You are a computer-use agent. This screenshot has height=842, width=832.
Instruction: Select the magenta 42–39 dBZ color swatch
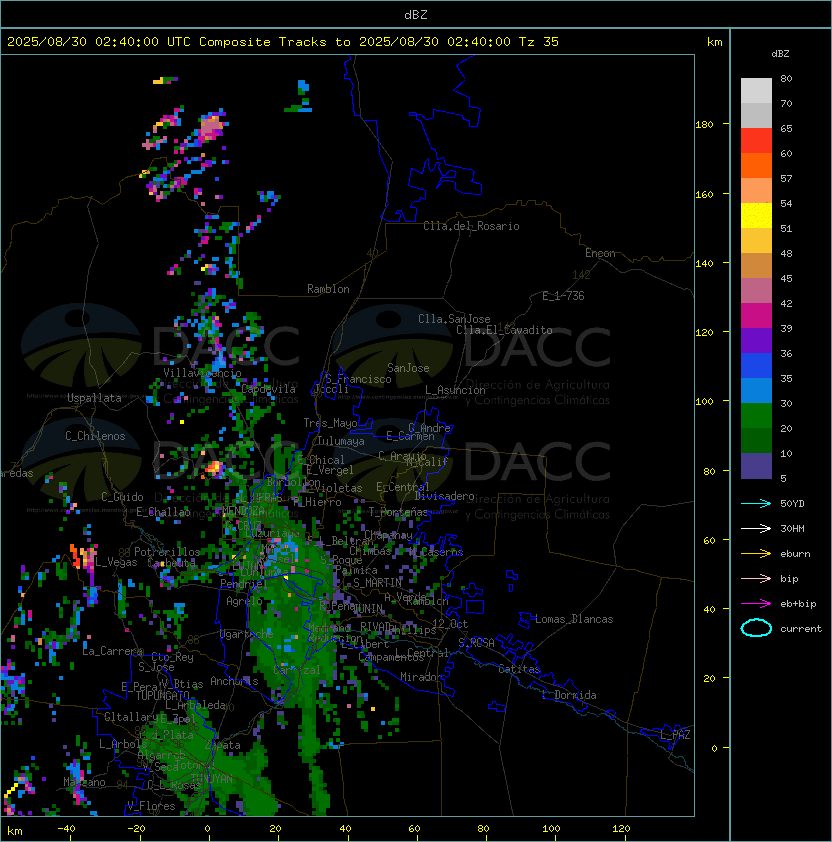point(756,316)
